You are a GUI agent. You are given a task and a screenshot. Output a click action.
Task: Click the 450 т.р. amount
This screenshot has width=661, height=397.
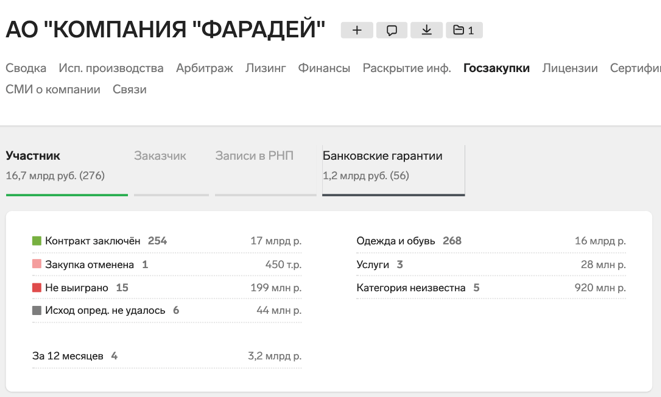(x=283, y=264)
